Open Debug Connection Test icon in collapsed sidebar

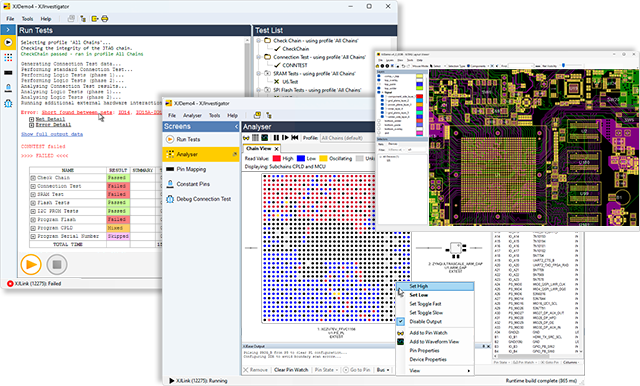point(8,103)
